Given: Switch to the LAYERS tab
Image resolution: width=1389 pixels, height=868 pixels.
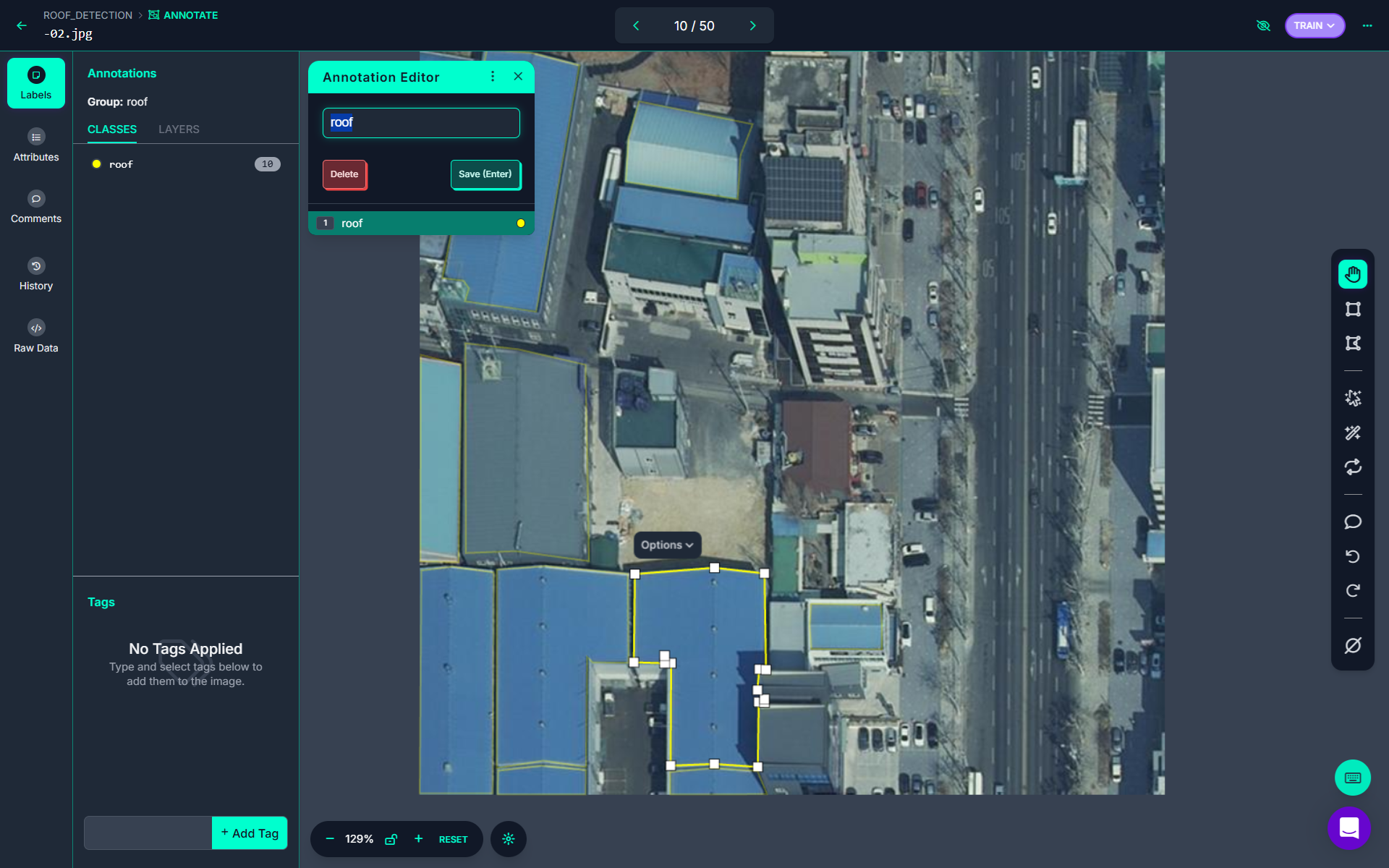Looking at the screenshot, I should 179,129.
